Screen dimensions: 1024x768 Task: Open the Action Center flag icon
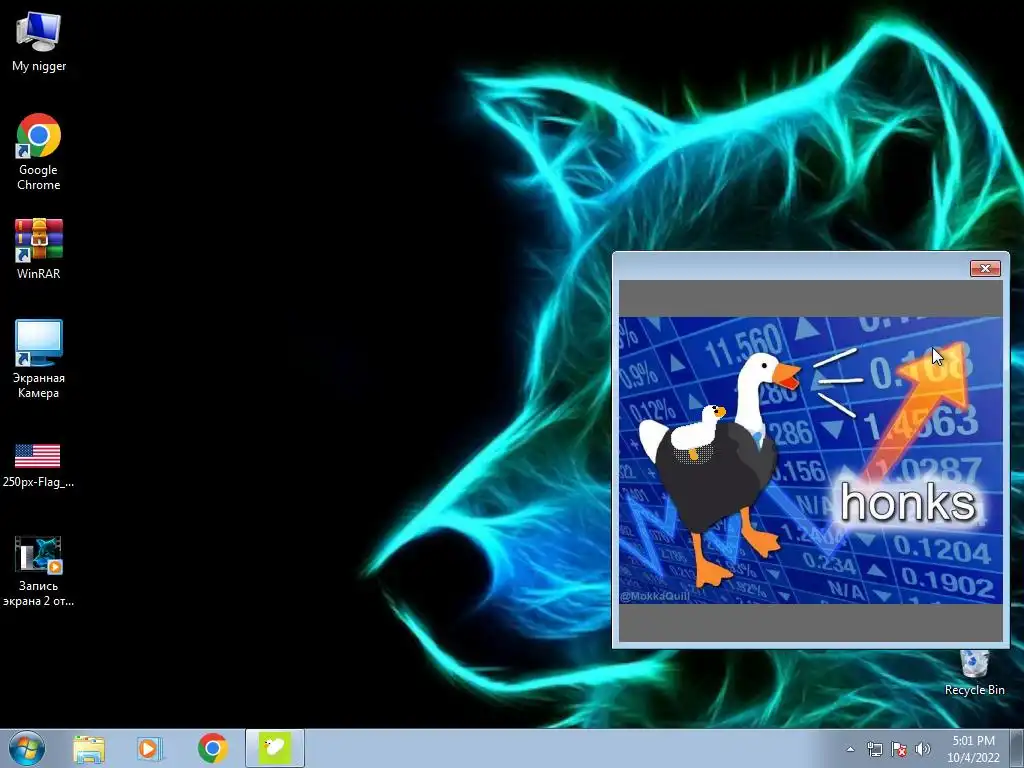(x=899, y=750)
